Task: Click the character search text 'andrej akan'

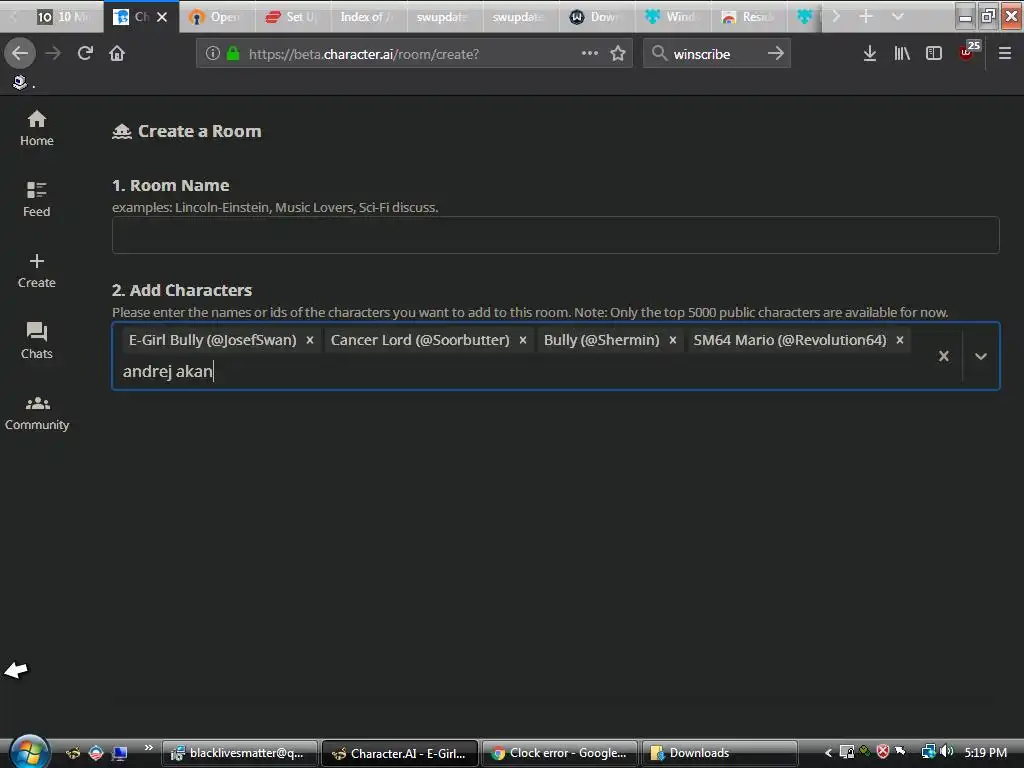Action: coord(168,371)
